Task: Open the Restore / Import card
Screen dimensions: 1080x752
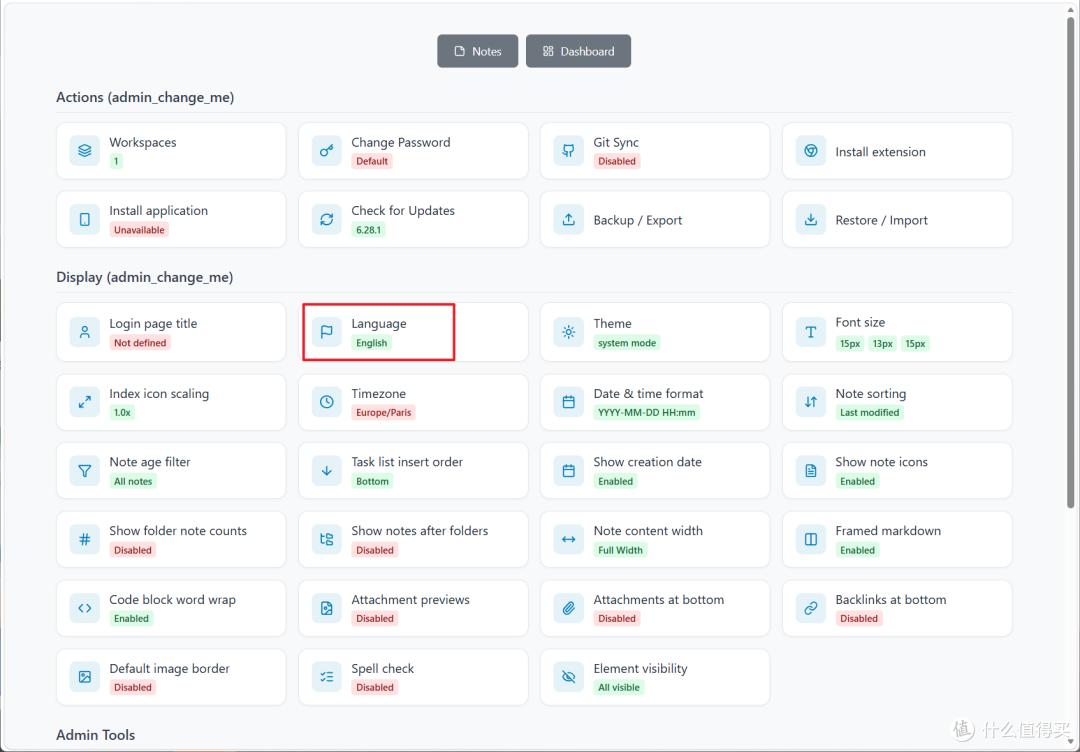Action: pos(897,220)
